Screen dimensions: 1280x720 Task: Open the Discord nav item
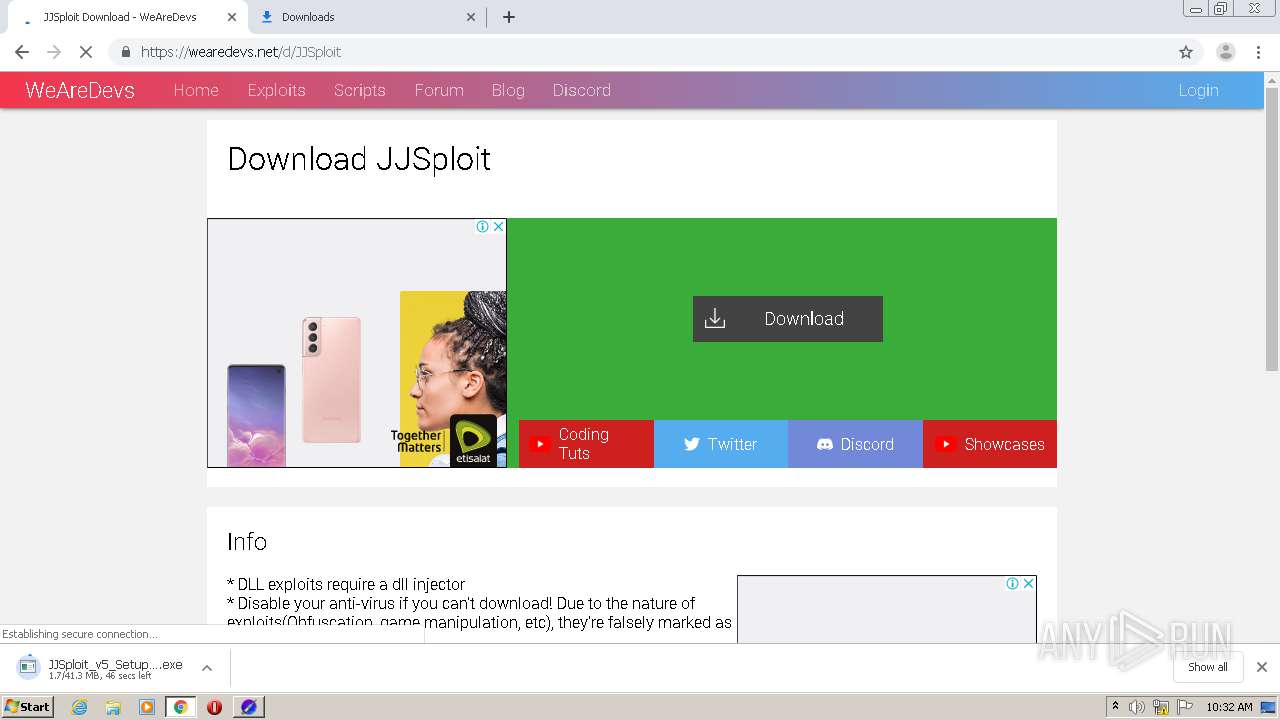click(x=582, y=90)
